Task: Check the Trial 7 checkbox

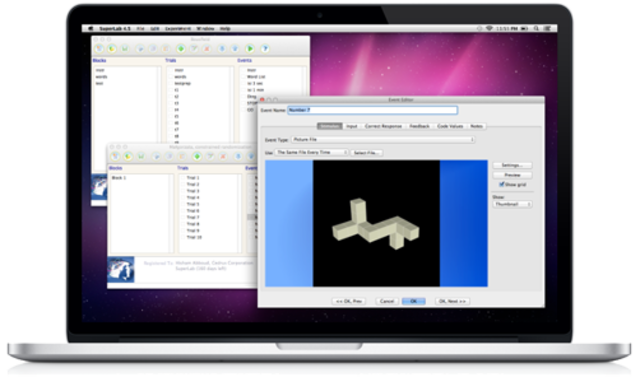Action: (x=183, y=217)
